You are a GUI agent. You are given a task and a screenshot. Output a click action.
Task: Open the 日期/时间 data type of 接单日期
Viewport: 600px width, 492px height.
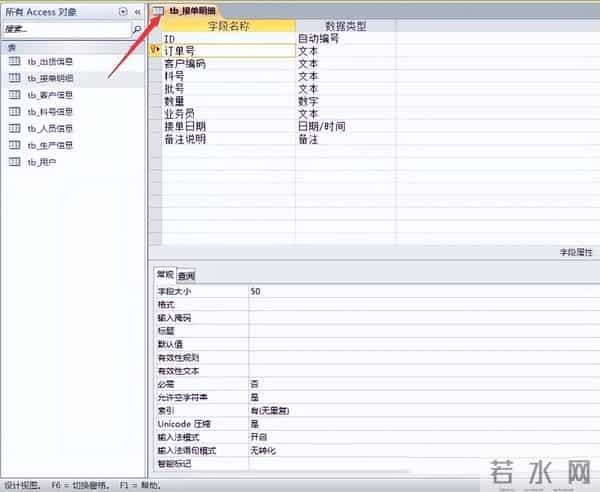pyautogui.click(x=346, y=126)
